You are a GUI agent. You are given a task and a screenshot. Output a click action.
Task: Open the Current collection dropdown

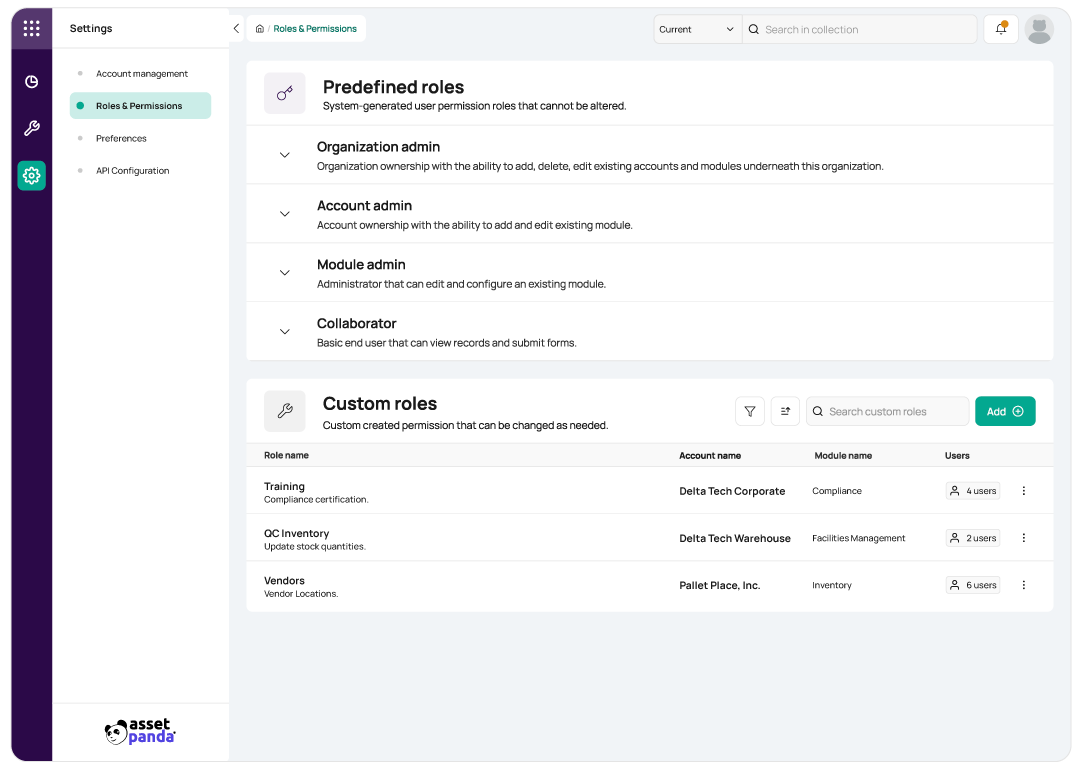tap(697, 29)
